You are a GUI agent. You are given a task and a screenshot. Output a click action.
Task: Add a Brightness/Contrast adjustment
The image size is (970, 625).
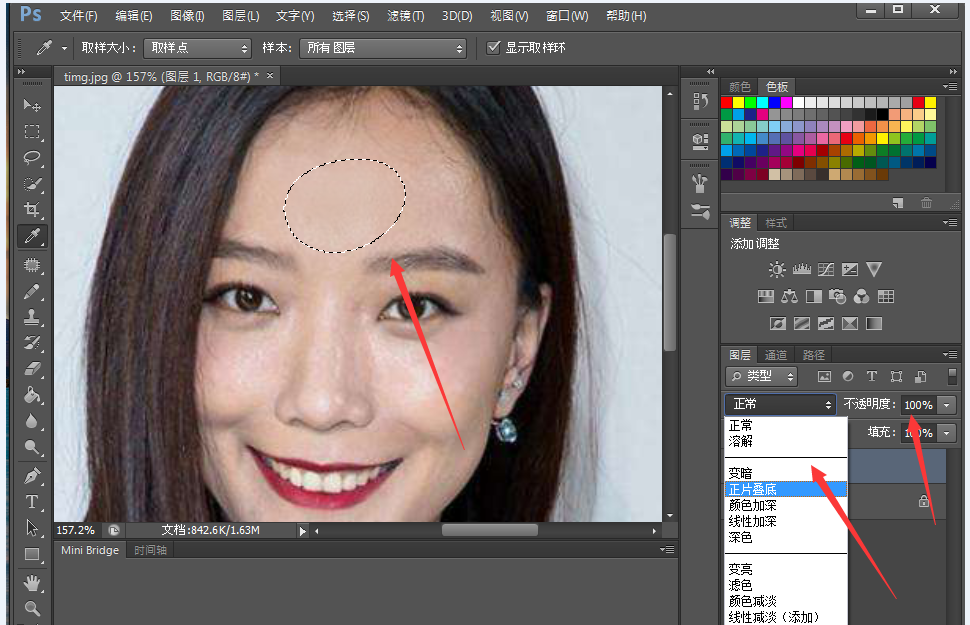(777, 269)
